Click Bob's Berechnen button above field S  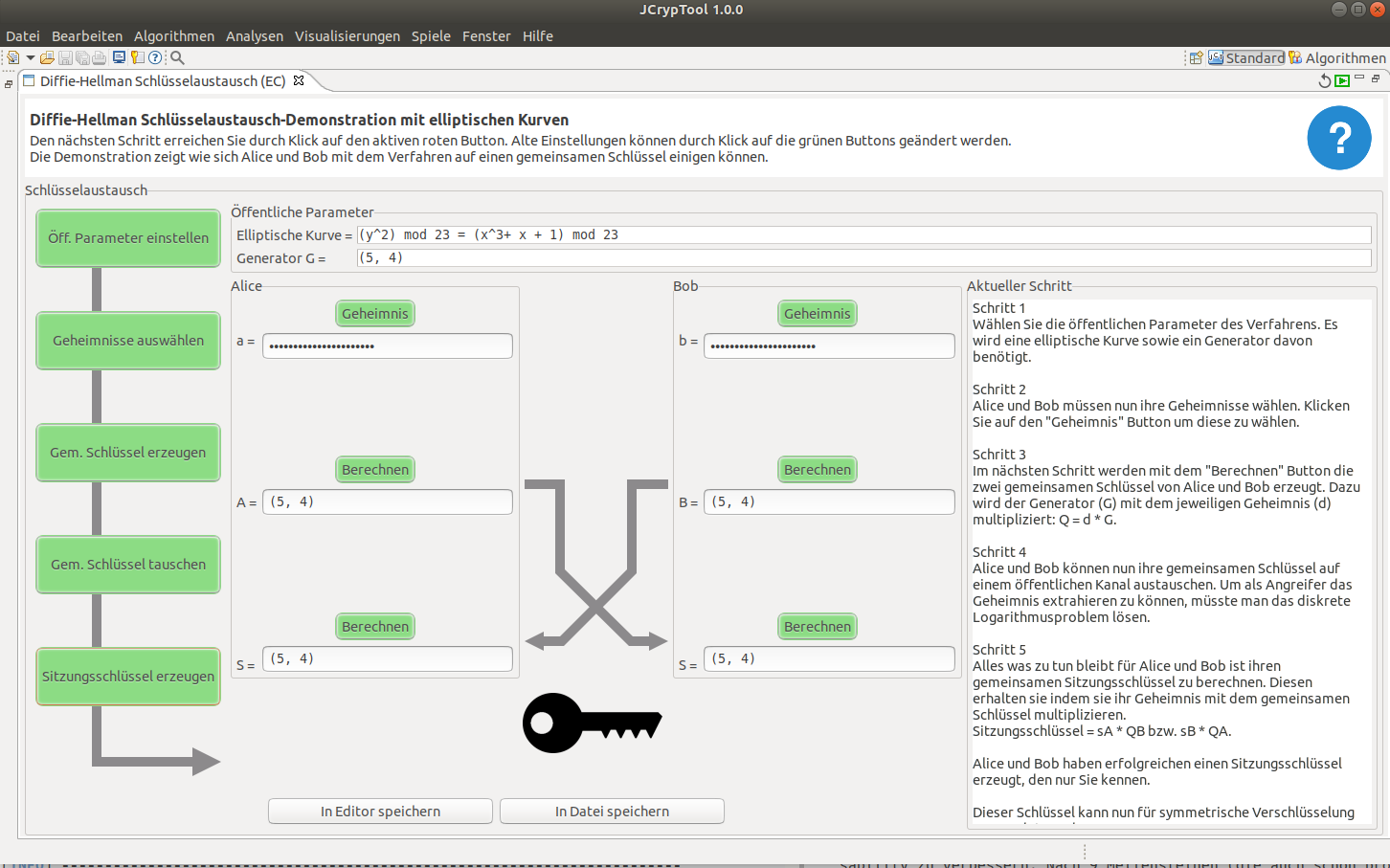(818, 627)
